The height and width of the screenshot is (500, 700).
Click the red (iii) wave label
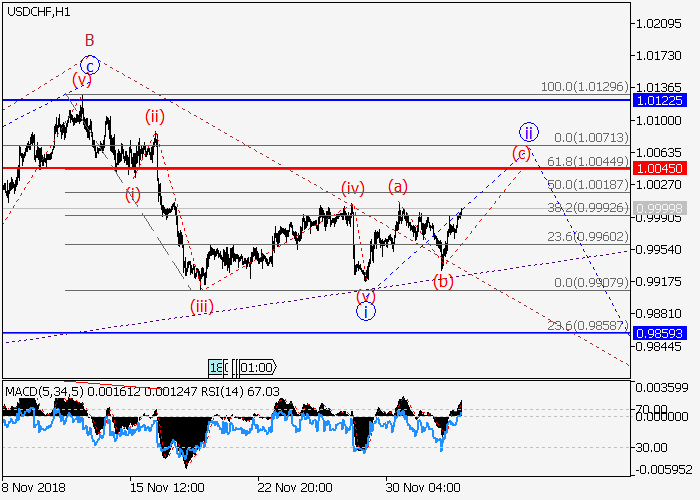pos(203,306)
